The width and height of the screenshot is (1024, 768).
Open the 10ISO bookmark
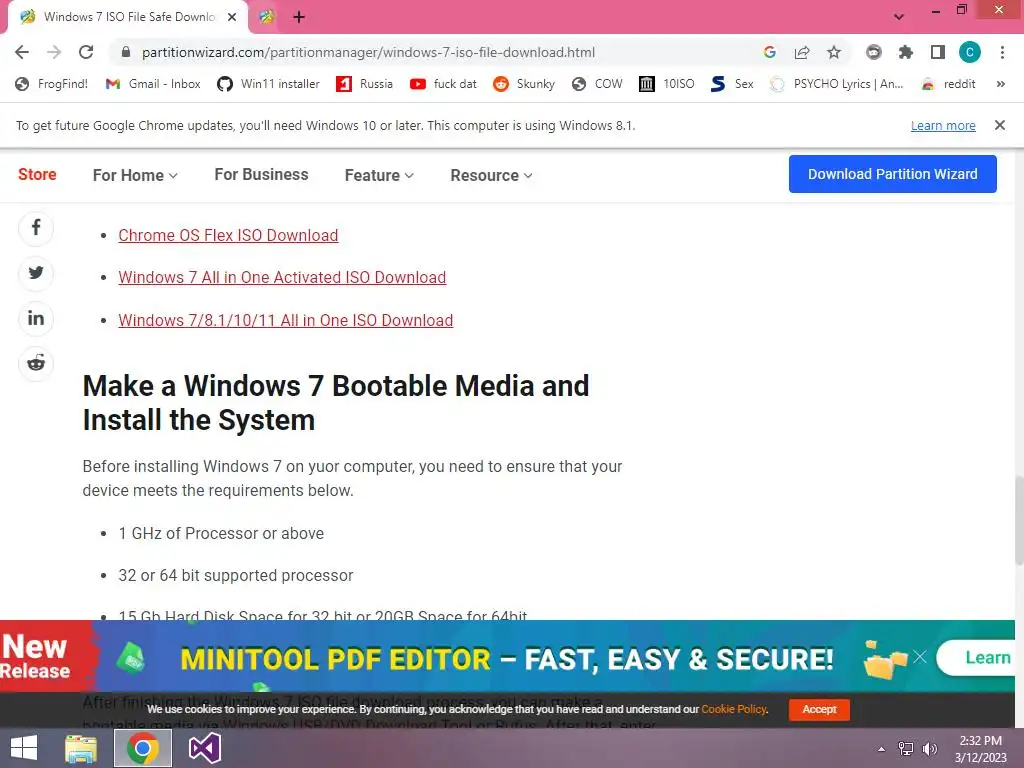pos(667,84)
